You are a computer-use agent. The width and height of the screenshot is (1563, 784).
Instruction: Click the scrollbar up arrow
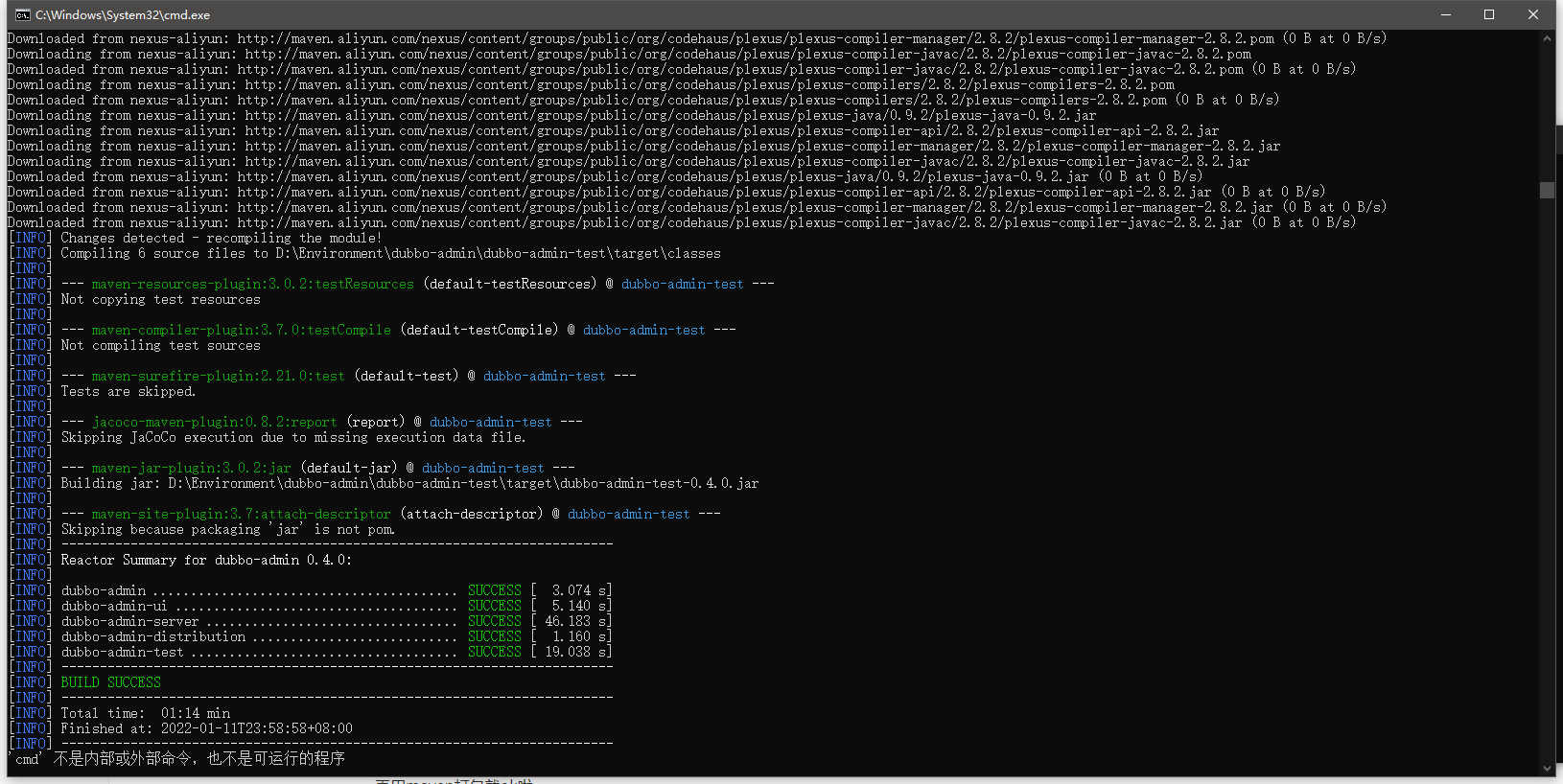[x=1547, y=38]
